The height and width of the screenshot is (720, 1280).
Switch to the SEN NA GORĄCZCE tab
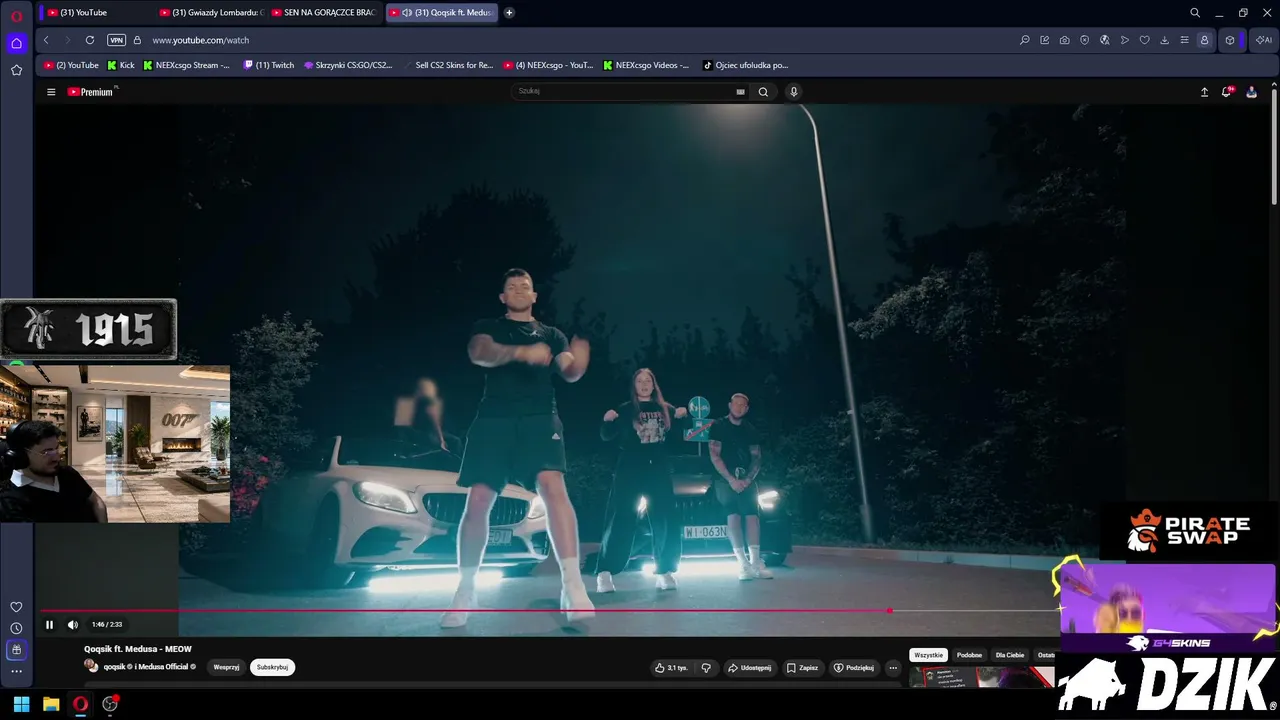pos(323,13)
